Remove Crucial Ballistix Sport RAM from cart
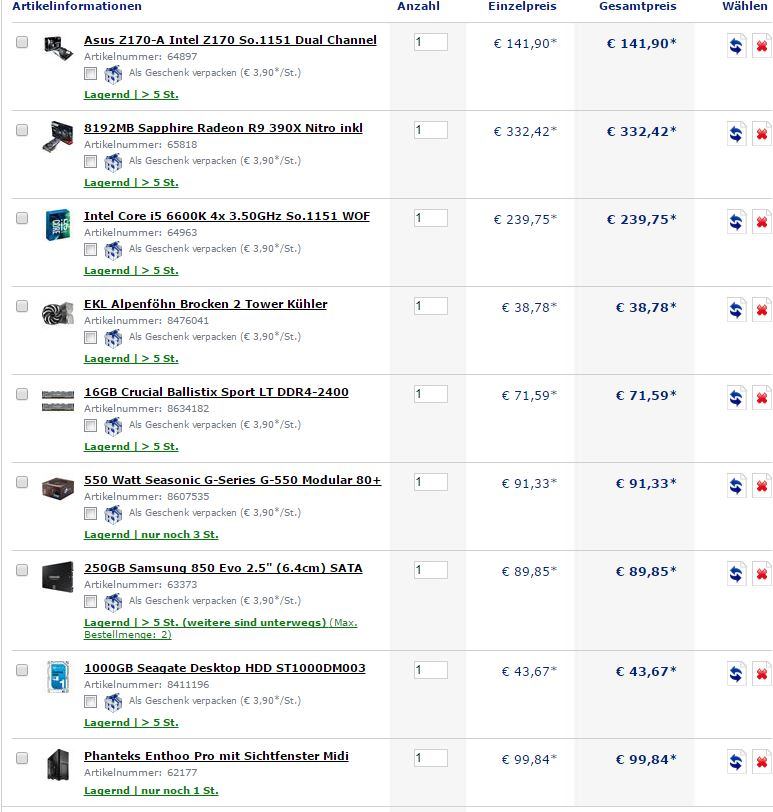This screenshot has width=773, height=812. tap(761, 398)
